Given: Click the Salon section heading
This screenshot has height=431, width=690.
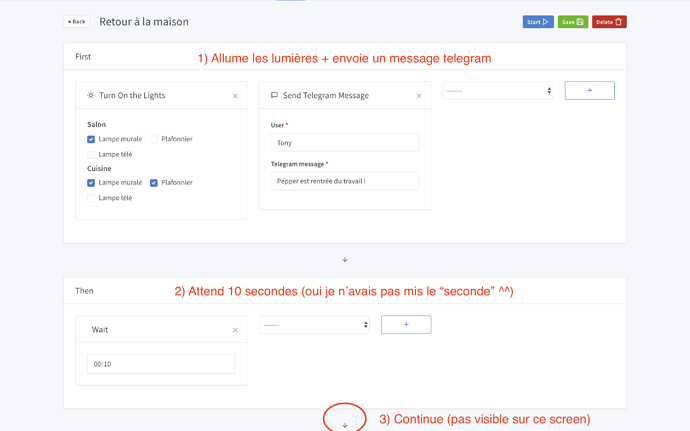Looking at the screenshot, I should click(x=96, y=125).
